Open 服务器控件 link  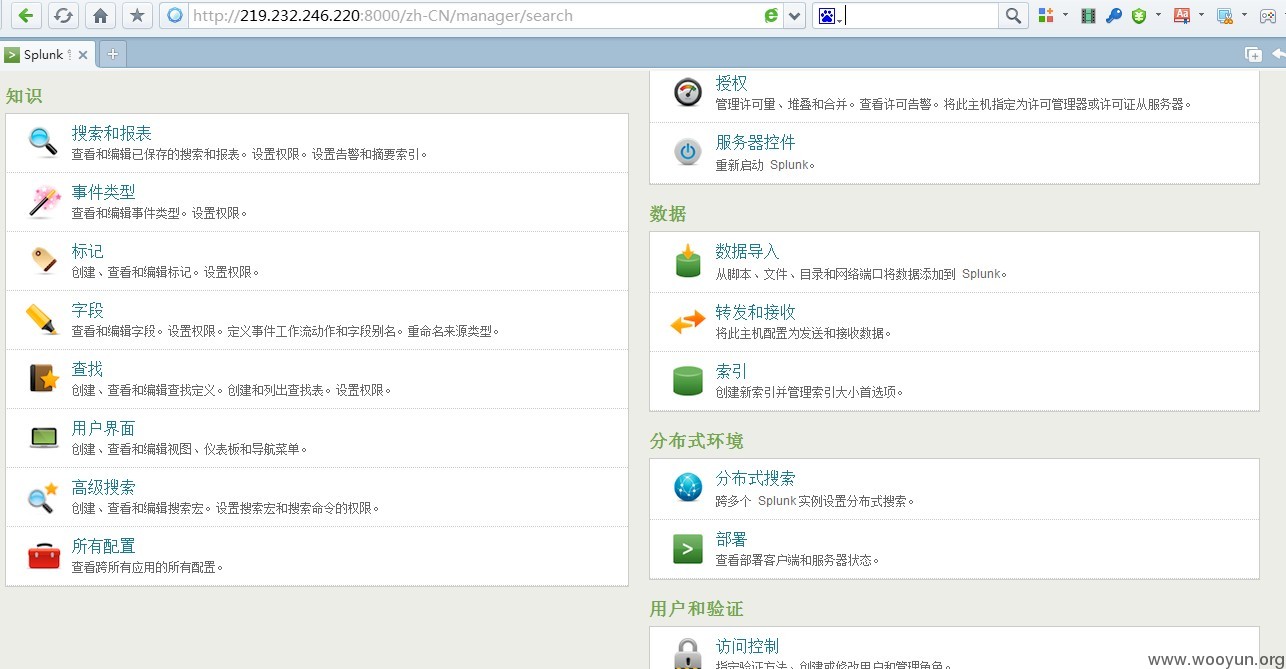click(755, 142)
